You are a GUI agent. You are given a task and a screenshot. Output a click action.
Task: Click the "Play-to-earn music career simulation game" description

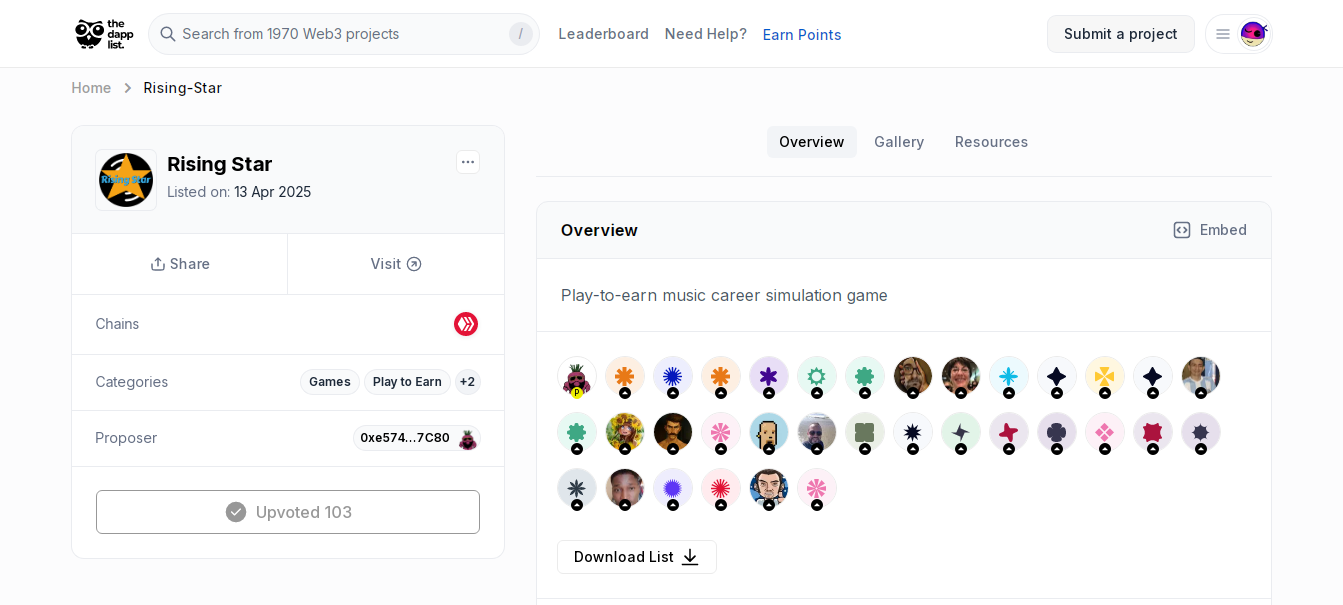pyautogui.click(x=724, y=295)
